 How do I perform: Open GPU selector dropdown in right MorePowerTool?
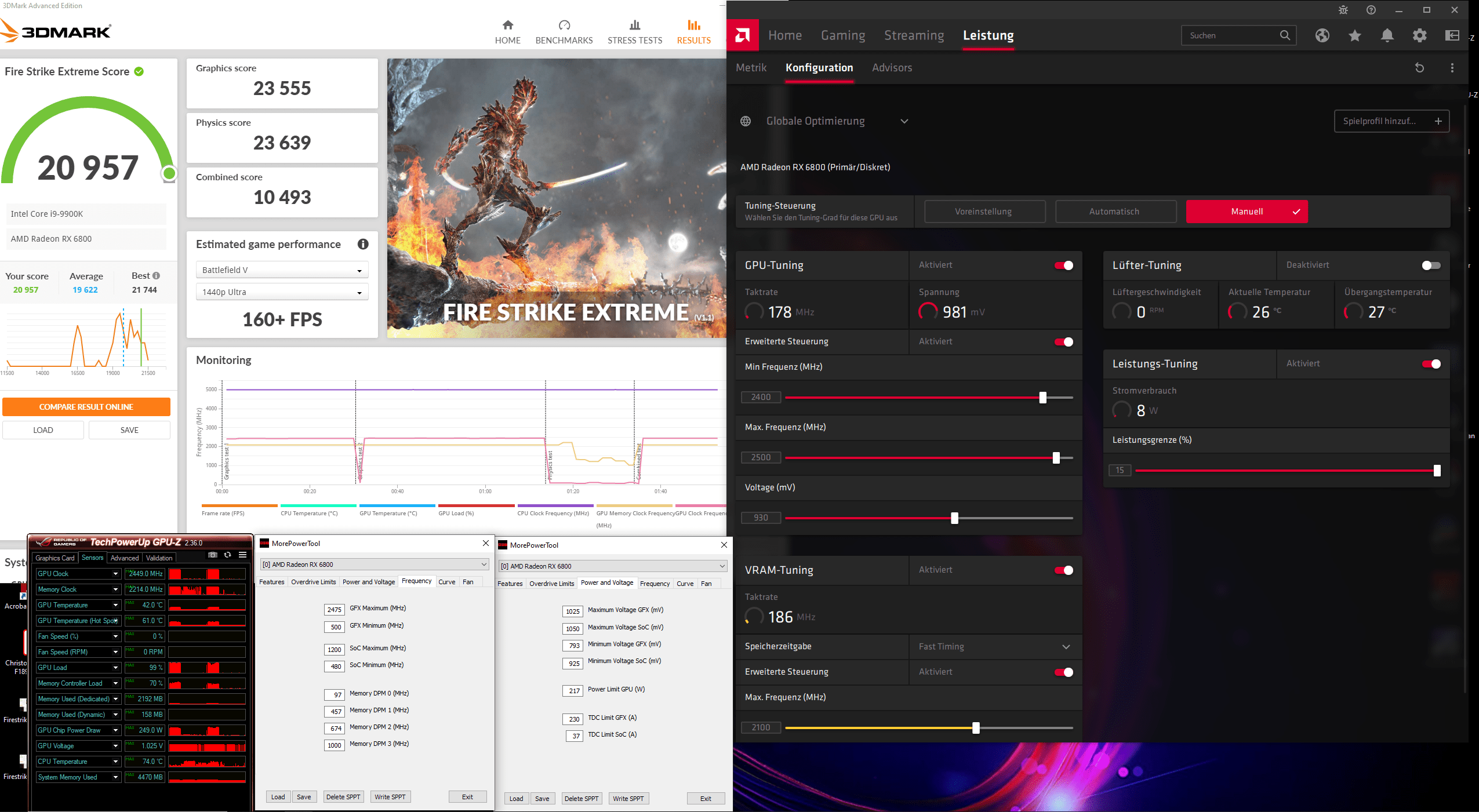(612, 566)
